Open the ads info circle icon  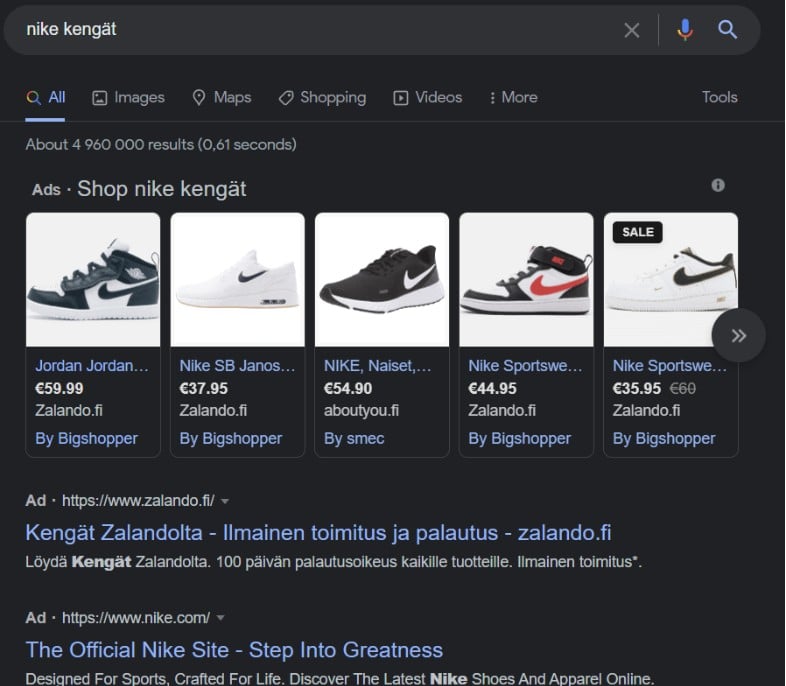(x=717, y=185)
